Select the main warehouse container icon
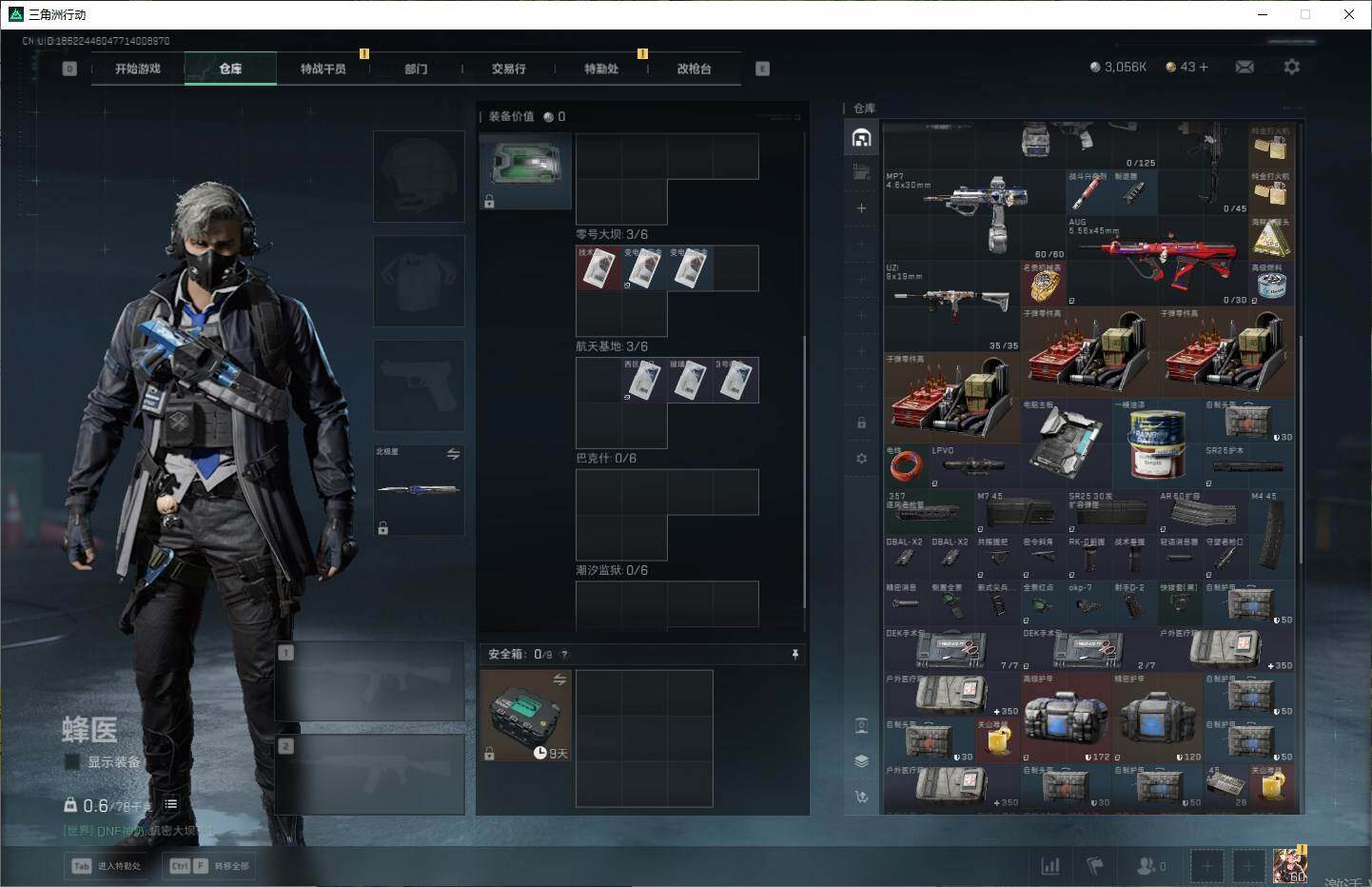1372x887 pixels. (x=861, y=138)
